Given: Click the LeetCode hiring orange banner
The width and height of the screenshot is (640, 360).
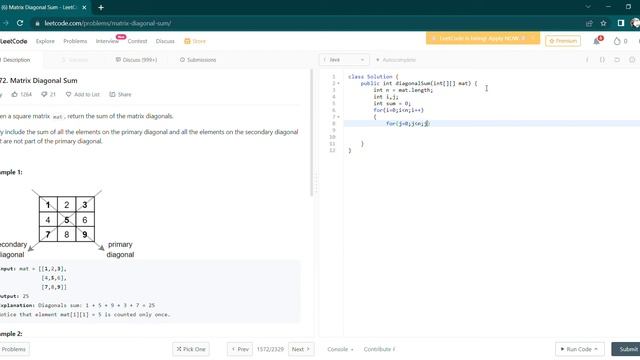Looking at the screenshot, I should point(482,38).
